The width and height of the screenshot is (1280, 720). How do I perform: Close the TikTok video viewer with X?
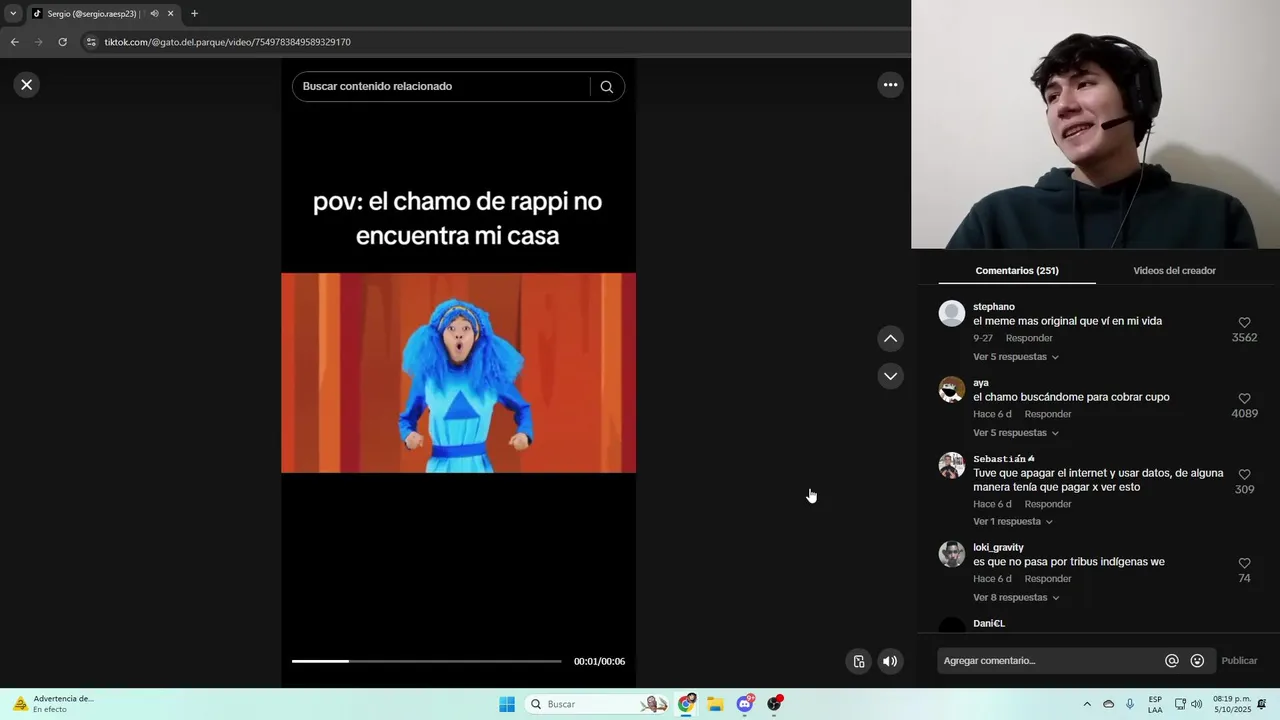27,85
